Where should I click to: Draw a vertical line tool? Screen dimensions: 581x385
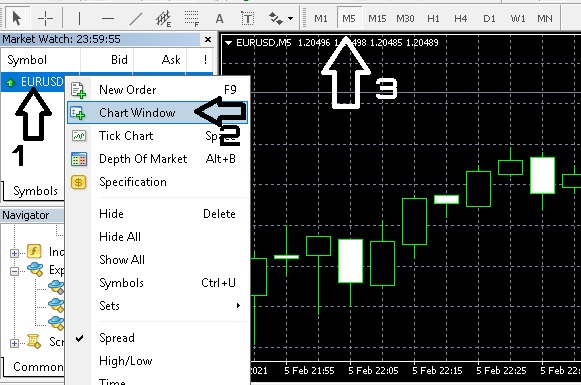coord(79,18)
